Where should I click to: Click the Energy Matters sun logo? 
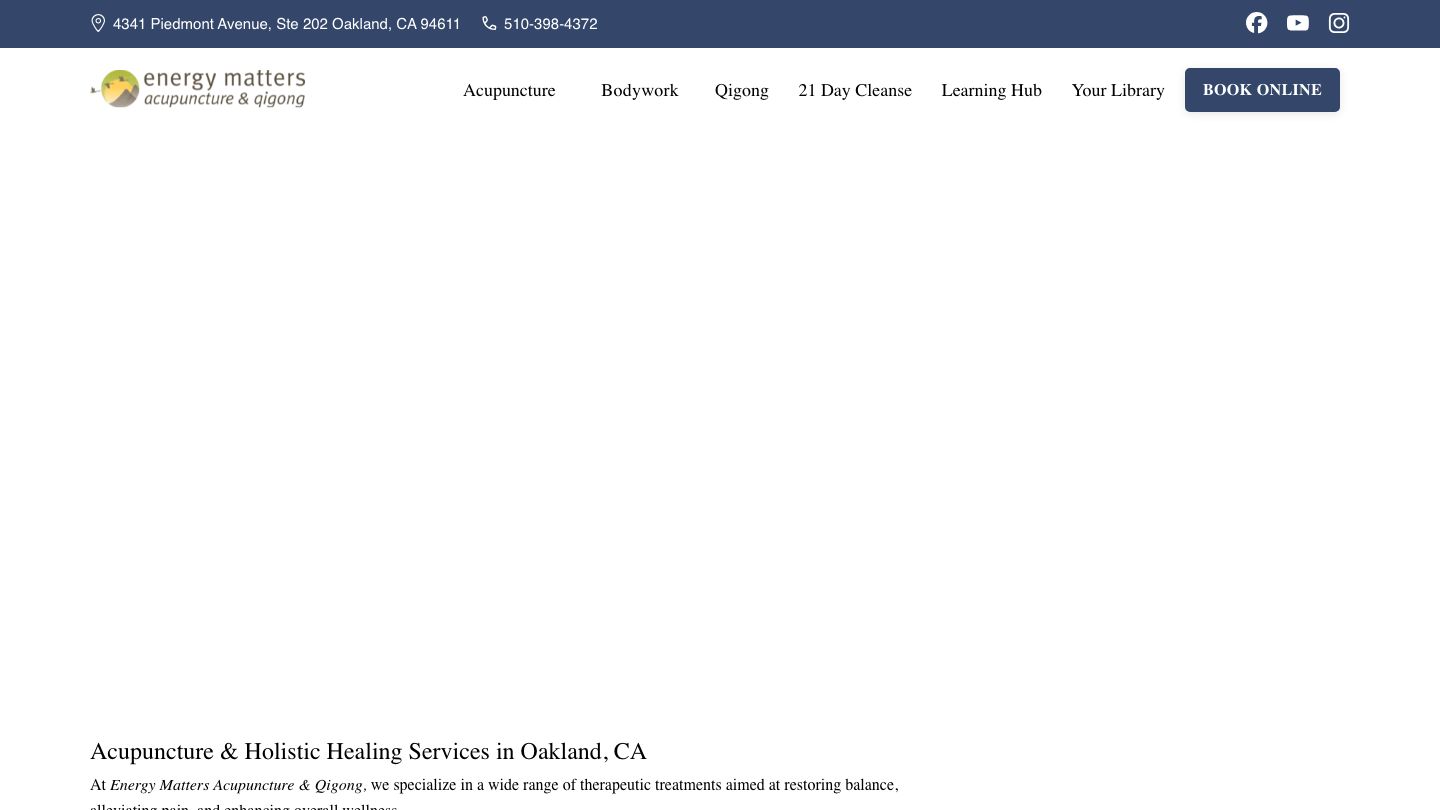pyautogui.click(x=119, y=89)
